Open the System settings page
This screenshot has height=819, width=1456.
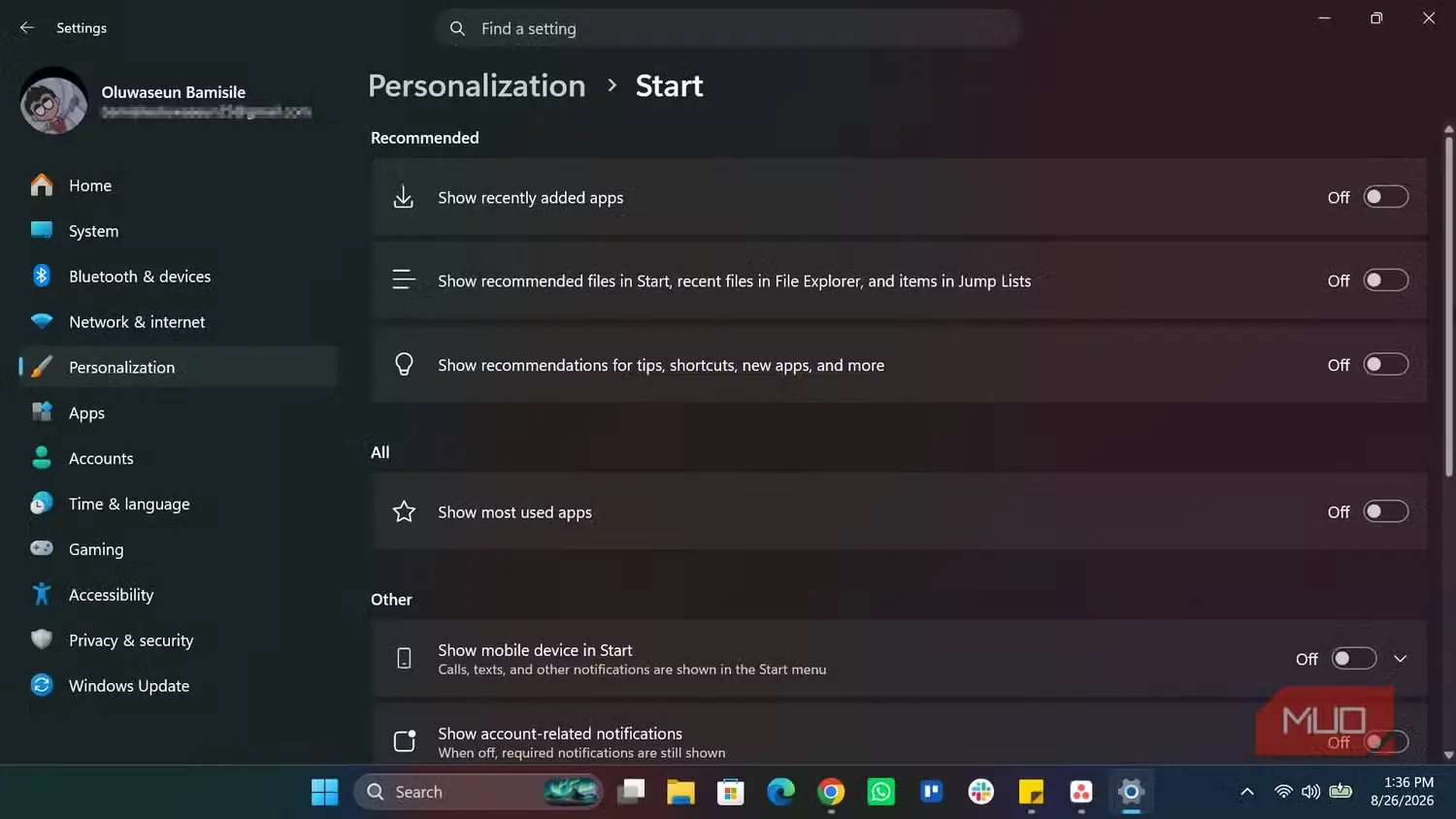click(179, 230)
